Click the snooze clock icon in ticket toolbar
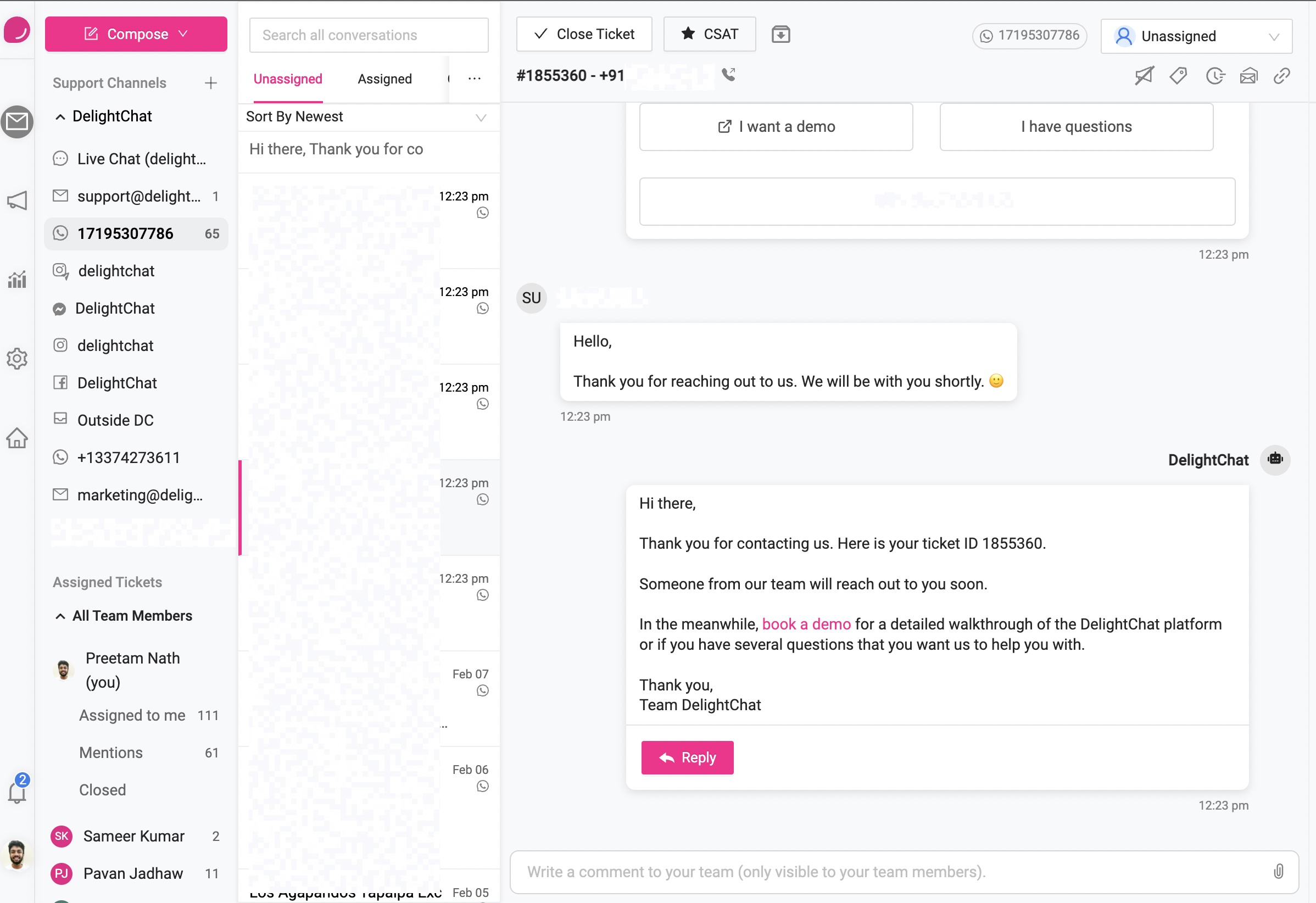 click(x=1214, y=76)
